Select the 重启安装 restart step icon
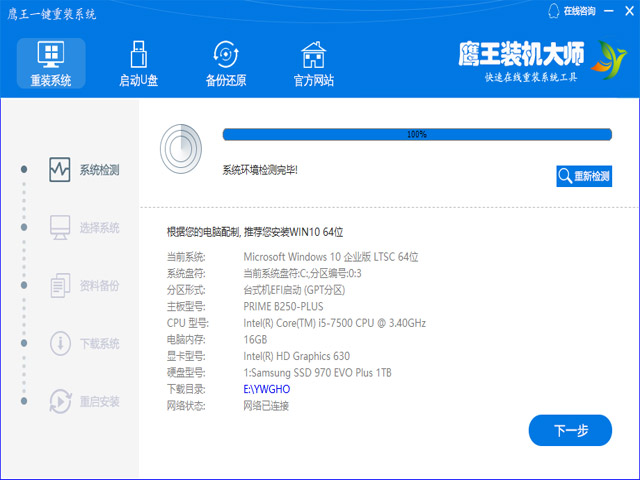Image resolution: width=640 pixels, height=480 pixels. click(x=60, y=401)
